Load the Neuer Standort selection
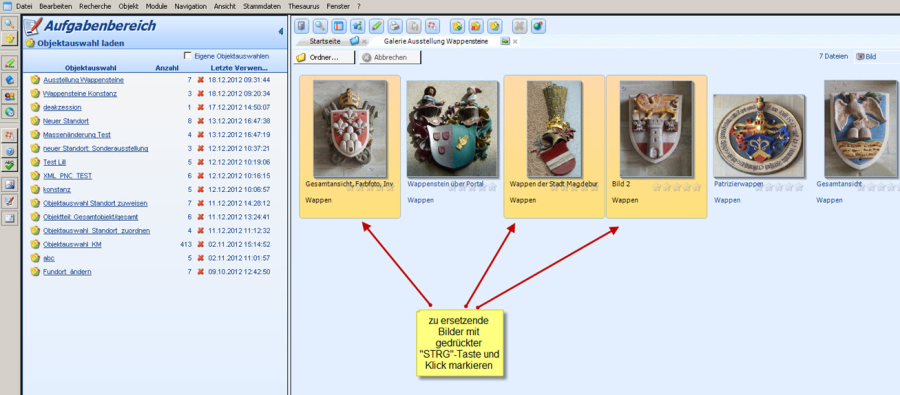Screen dimensions: 900x395 [66, 121]
